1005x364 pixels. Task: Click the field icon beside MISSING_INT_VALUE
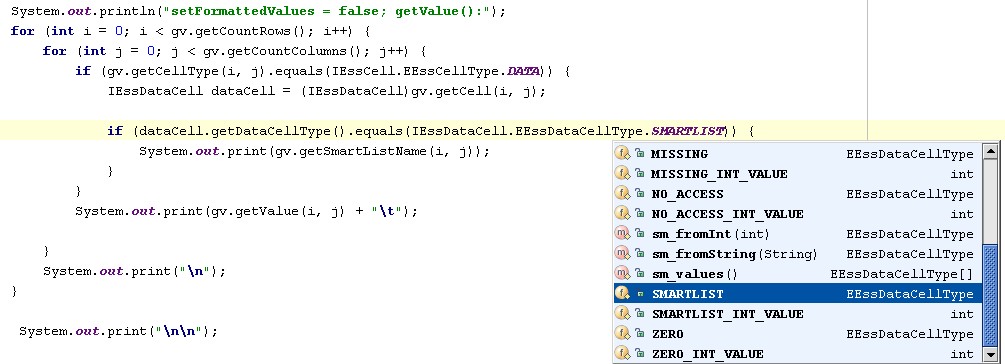[622, 174]
